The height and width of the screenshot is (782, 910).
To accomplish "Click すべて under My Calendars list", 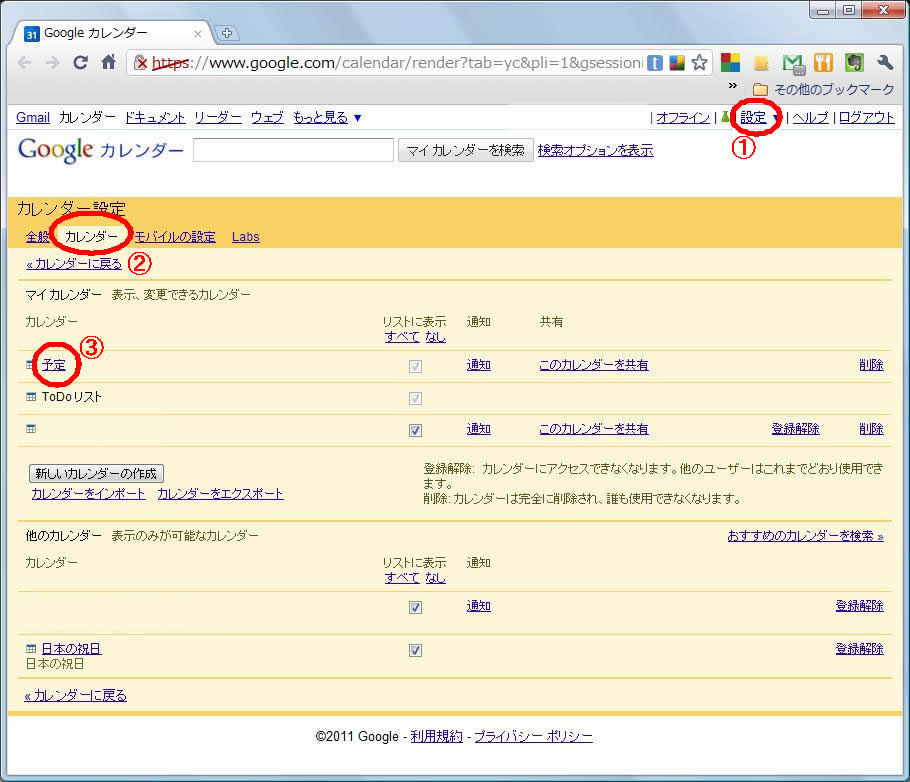I will tap(402, 337).
